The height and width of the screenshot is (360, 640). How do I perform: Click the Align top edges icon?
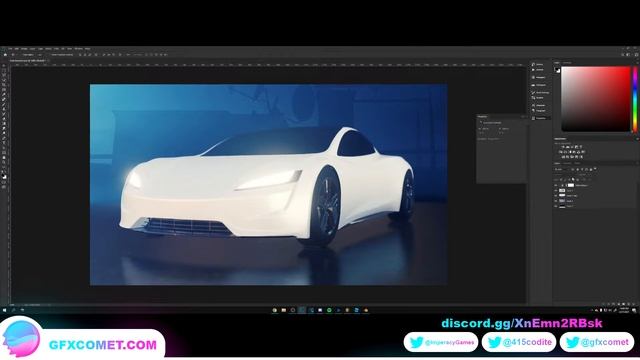point(104,54)
